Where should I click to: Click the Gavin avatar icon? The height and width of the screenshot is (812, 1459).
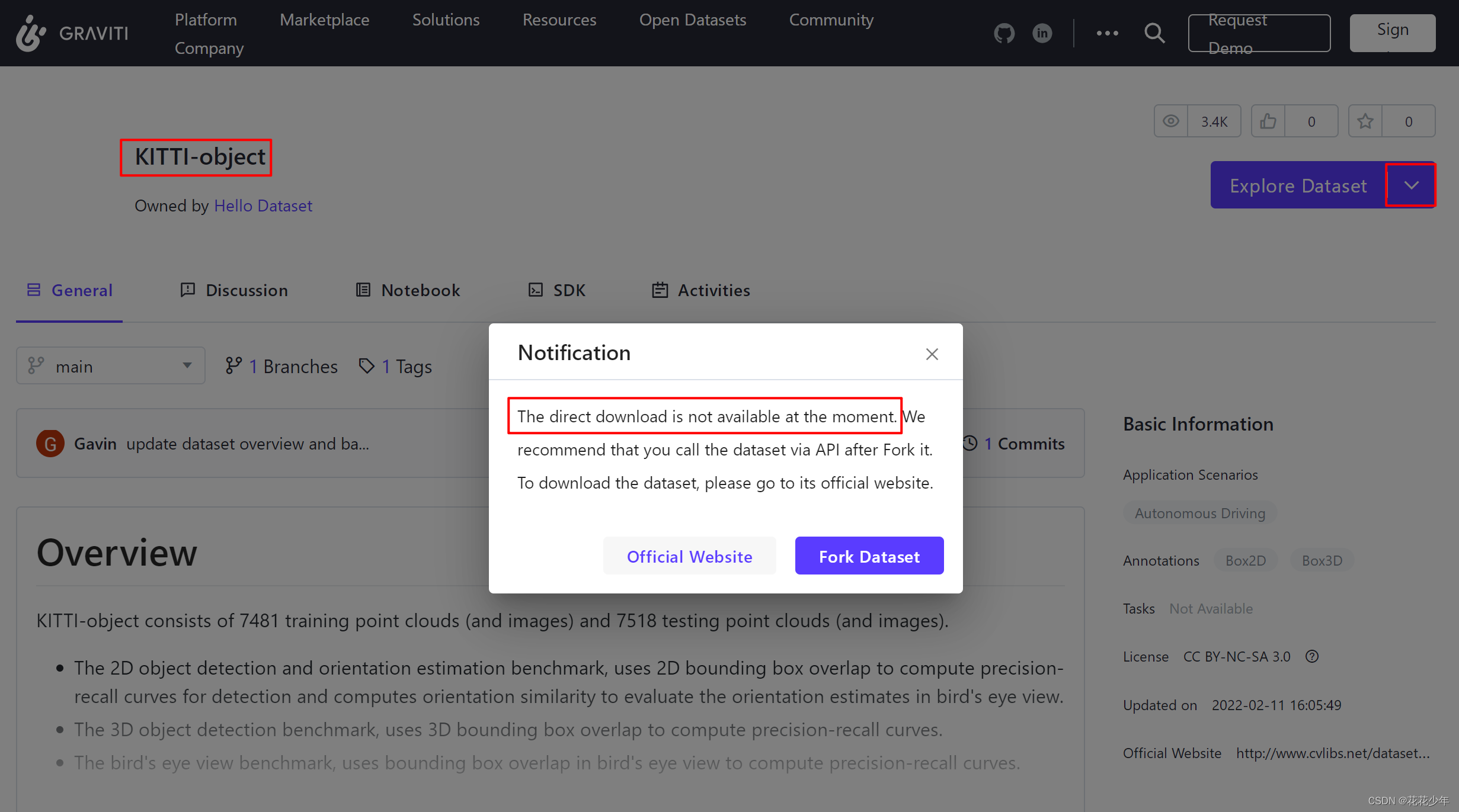50,444
